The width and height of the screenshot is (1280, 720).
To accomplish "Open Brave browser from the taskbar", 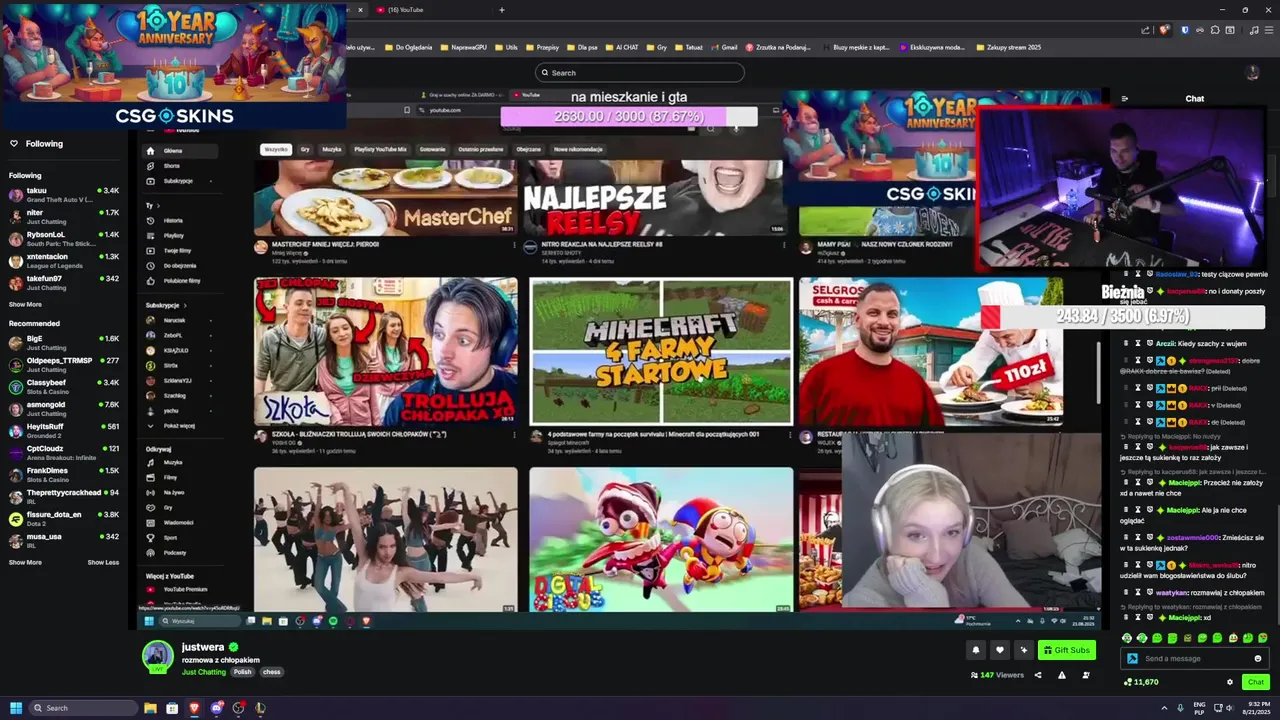I will click(194, 708).
